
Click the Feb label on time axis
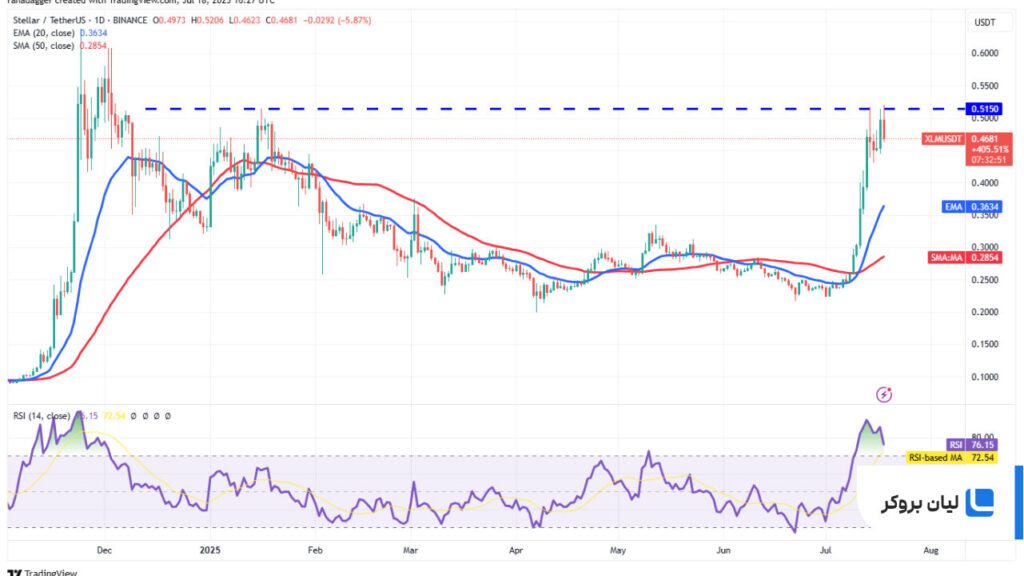[x=315, y=551]
